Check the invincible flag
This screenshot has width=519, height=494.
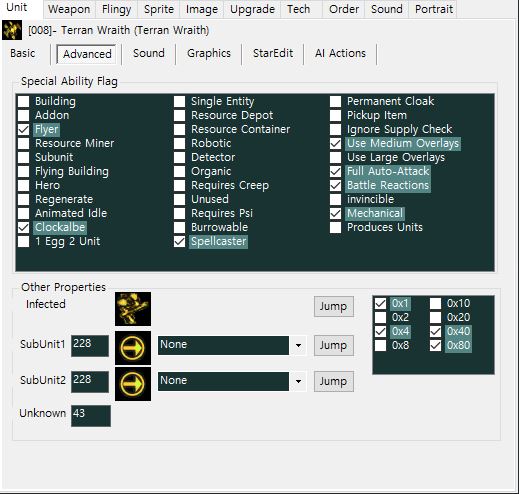[x=336, y=199]
